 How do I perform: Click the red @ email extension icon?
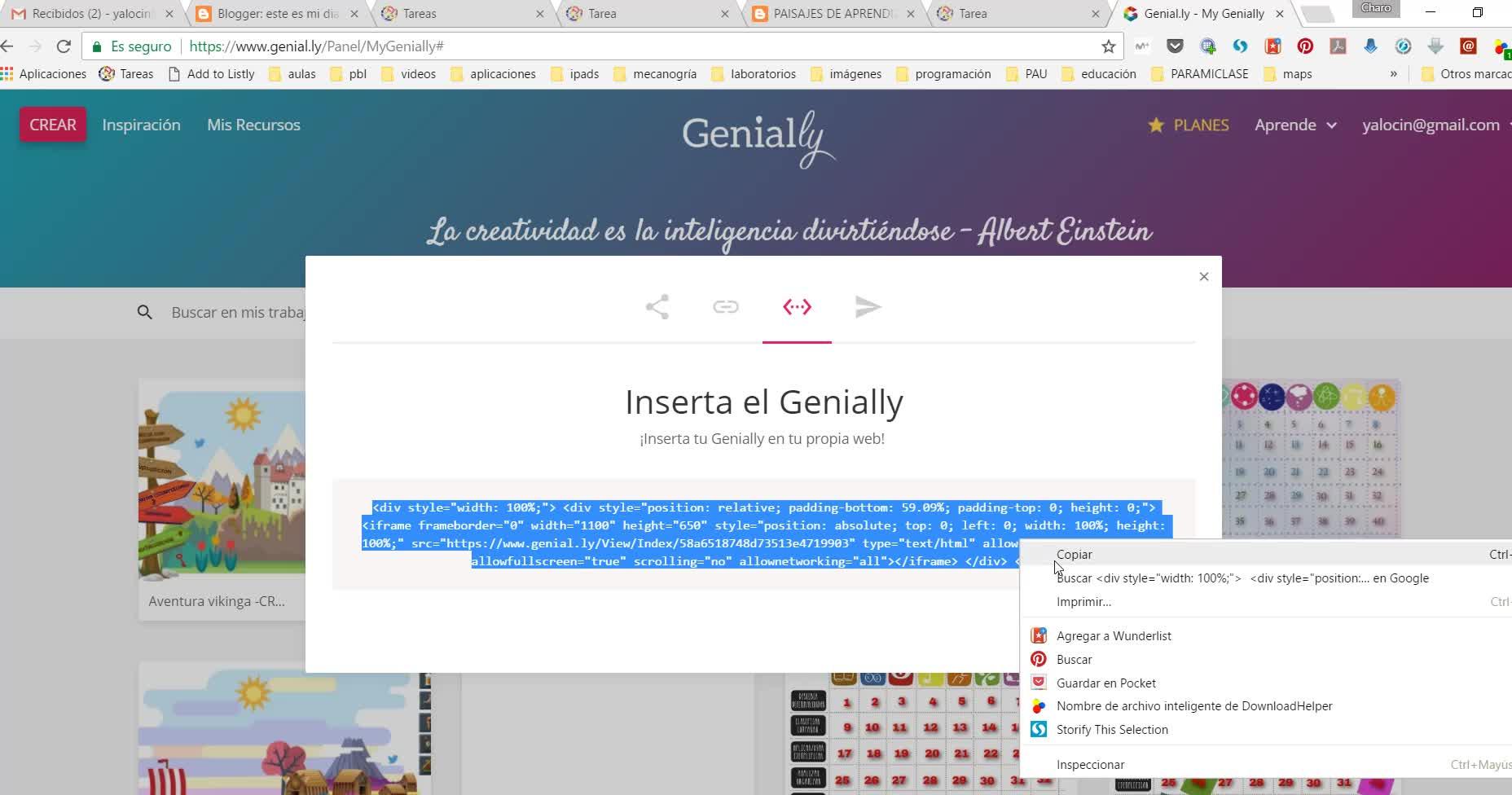(x=1468, y=46)
